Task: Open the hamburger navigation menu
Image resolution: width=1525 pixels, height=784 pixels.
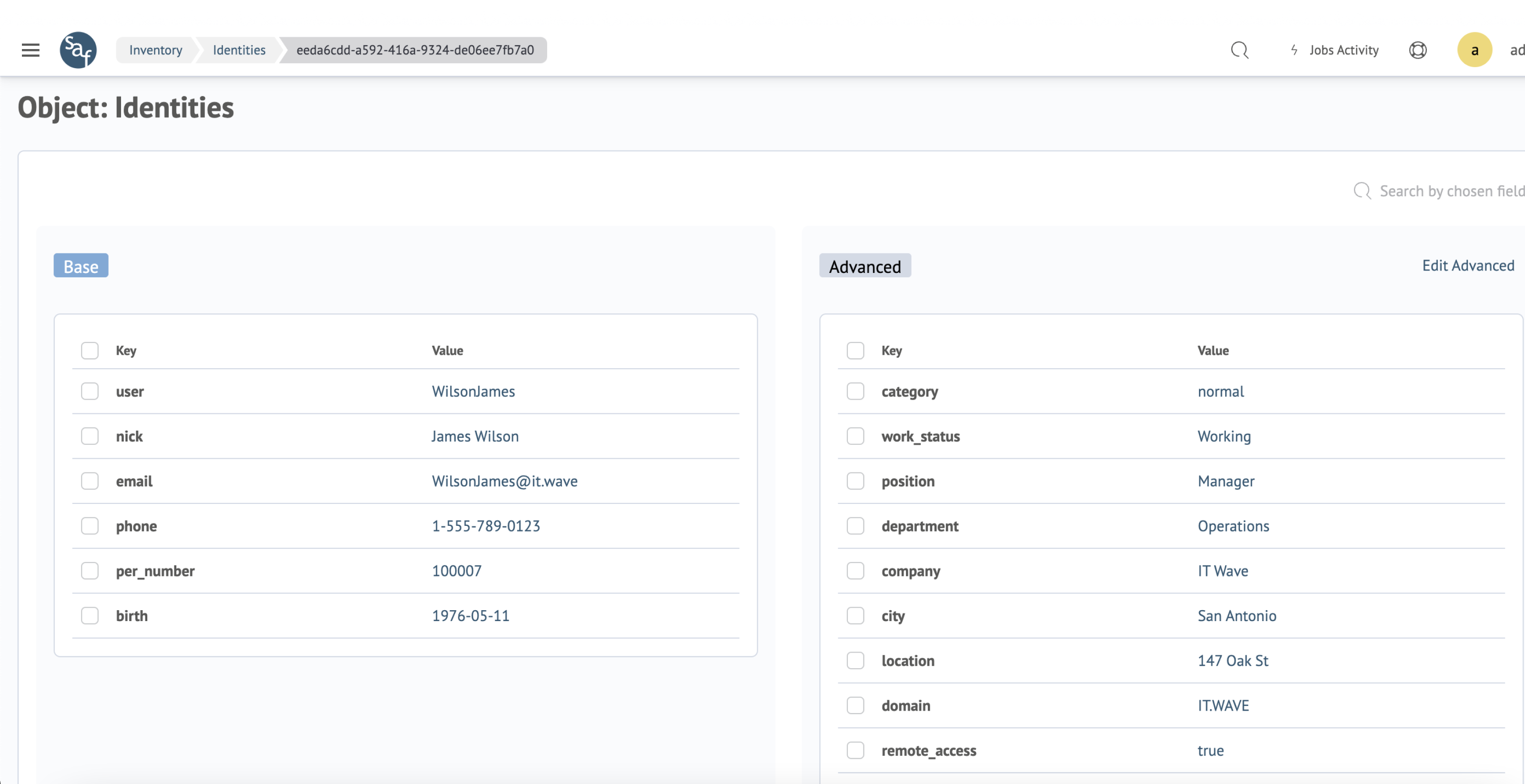Action: (x=31, y=50)
